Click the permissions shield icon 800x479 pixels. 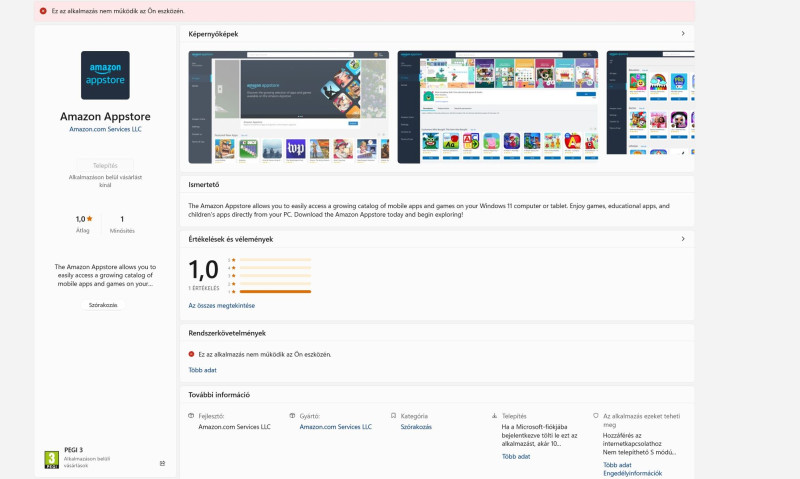(595, 416)
